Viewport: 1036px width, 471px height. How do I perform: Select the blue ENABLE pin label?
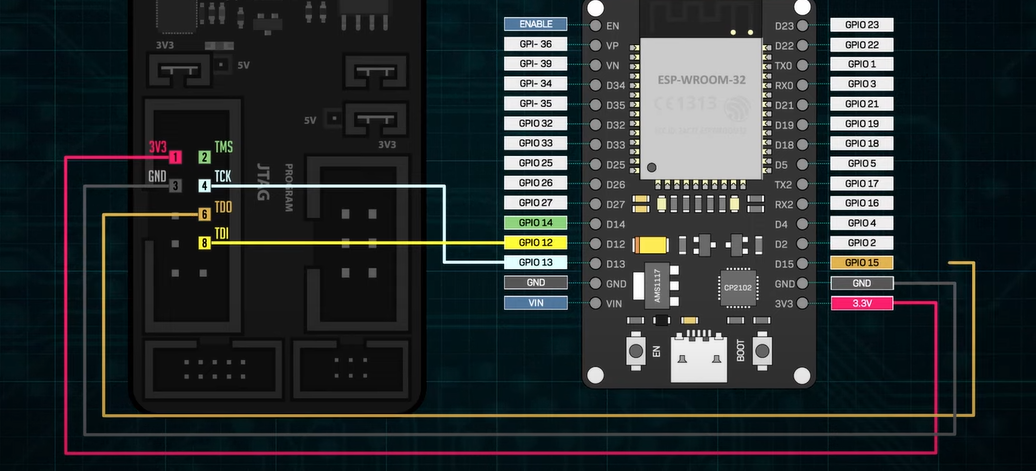coord(536,24)
